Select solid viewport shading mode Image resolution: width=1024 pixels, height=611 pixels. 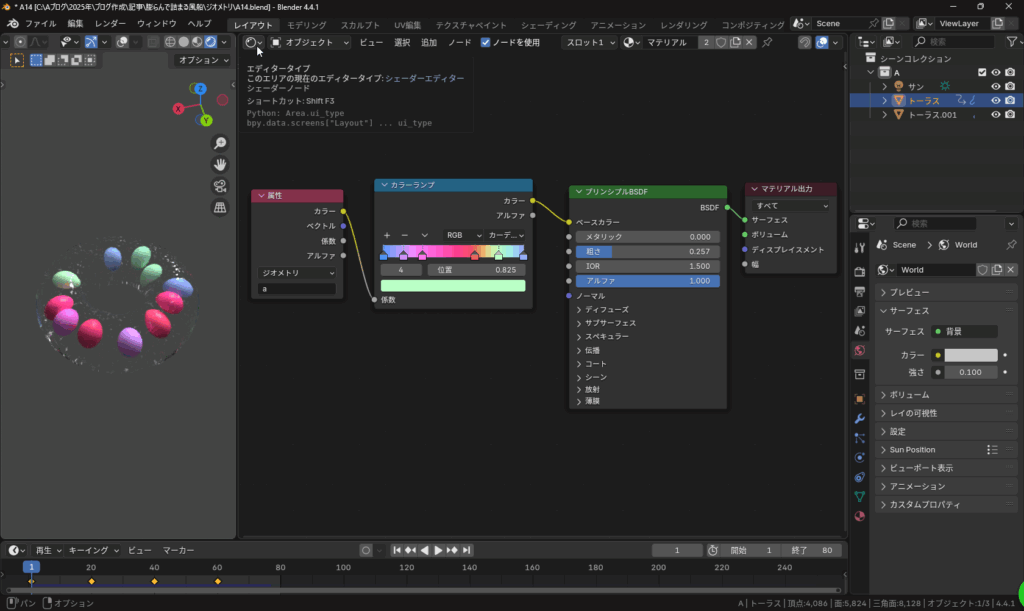coord(184,42)
